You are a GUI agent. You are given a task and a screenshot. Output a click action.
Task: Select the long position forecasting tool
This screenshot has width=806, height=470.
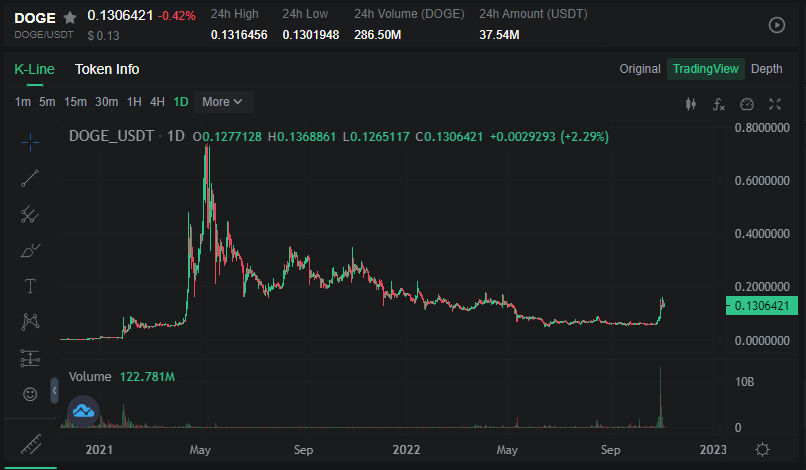coord(30,358)
